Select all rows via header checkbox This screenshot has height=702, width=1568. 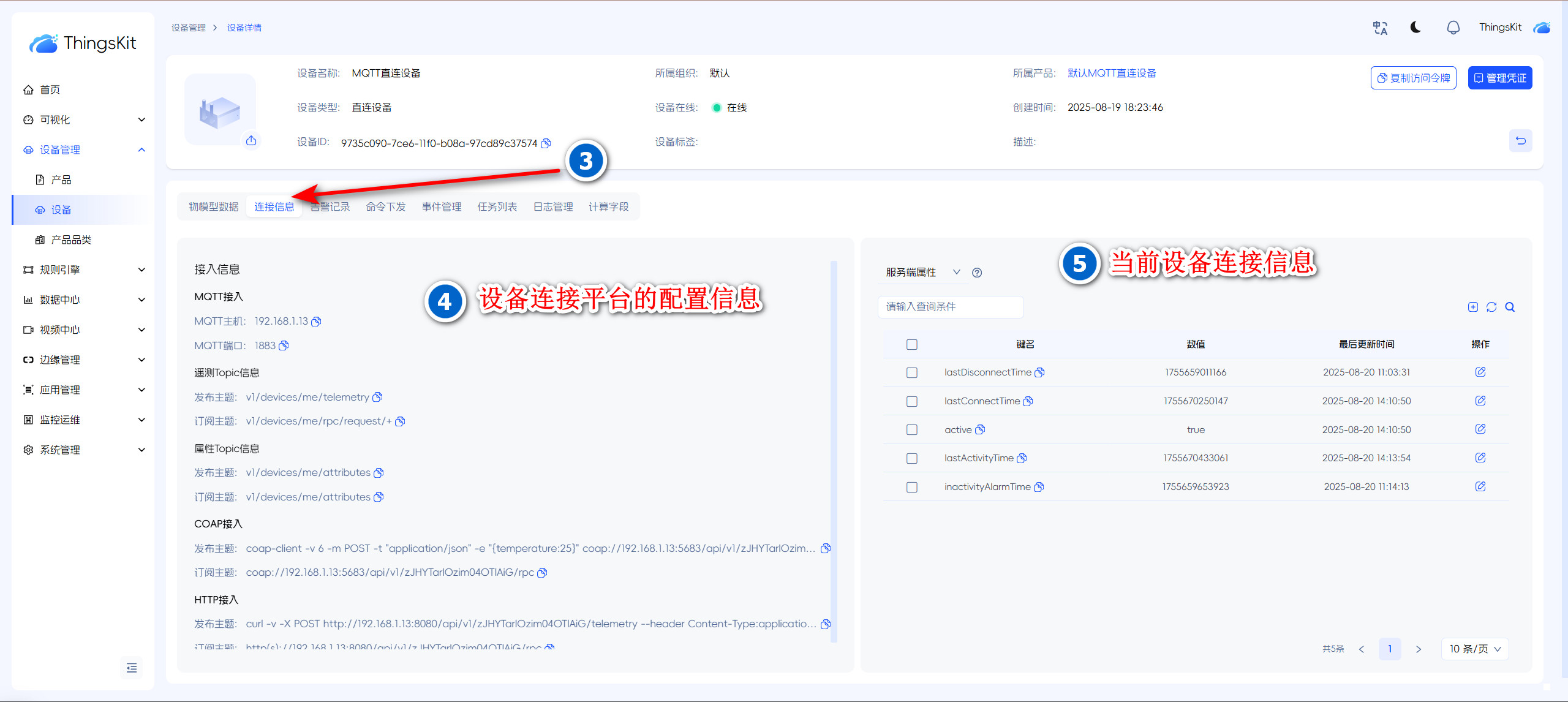(x=912, y=344)
